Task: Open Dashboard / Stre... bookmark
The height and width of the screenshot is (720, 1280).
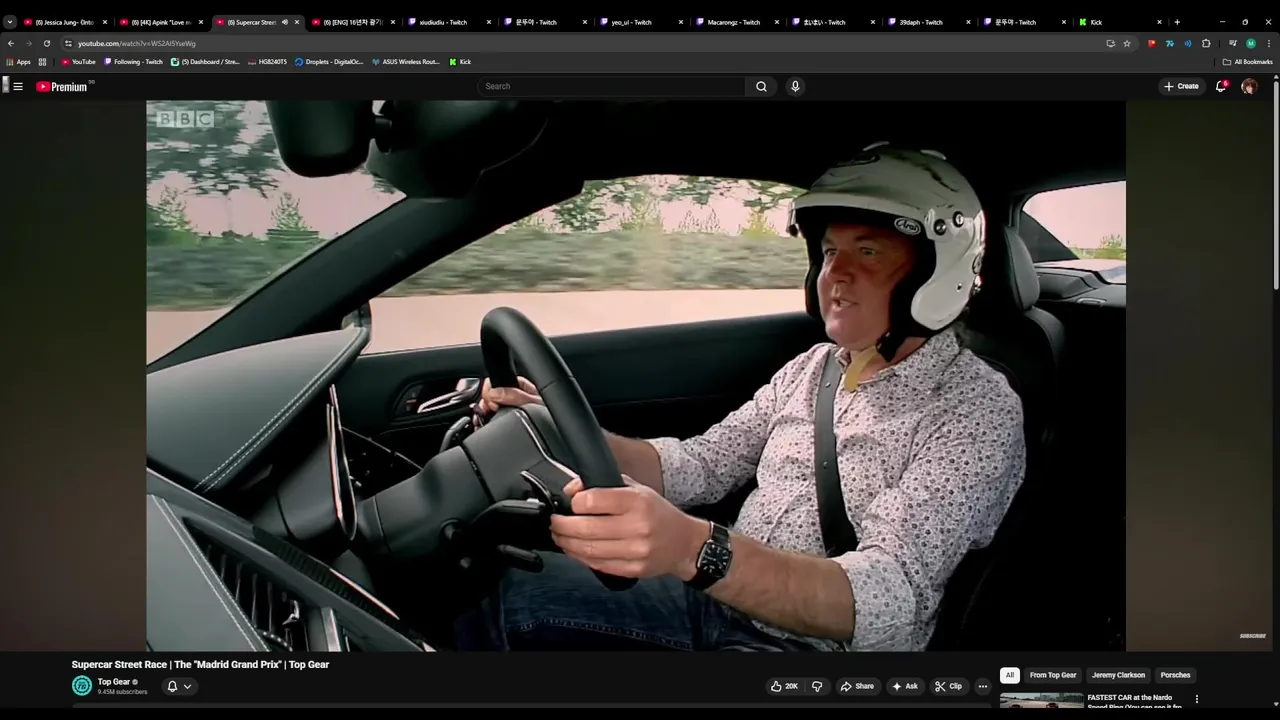Action: click(206, 62)
